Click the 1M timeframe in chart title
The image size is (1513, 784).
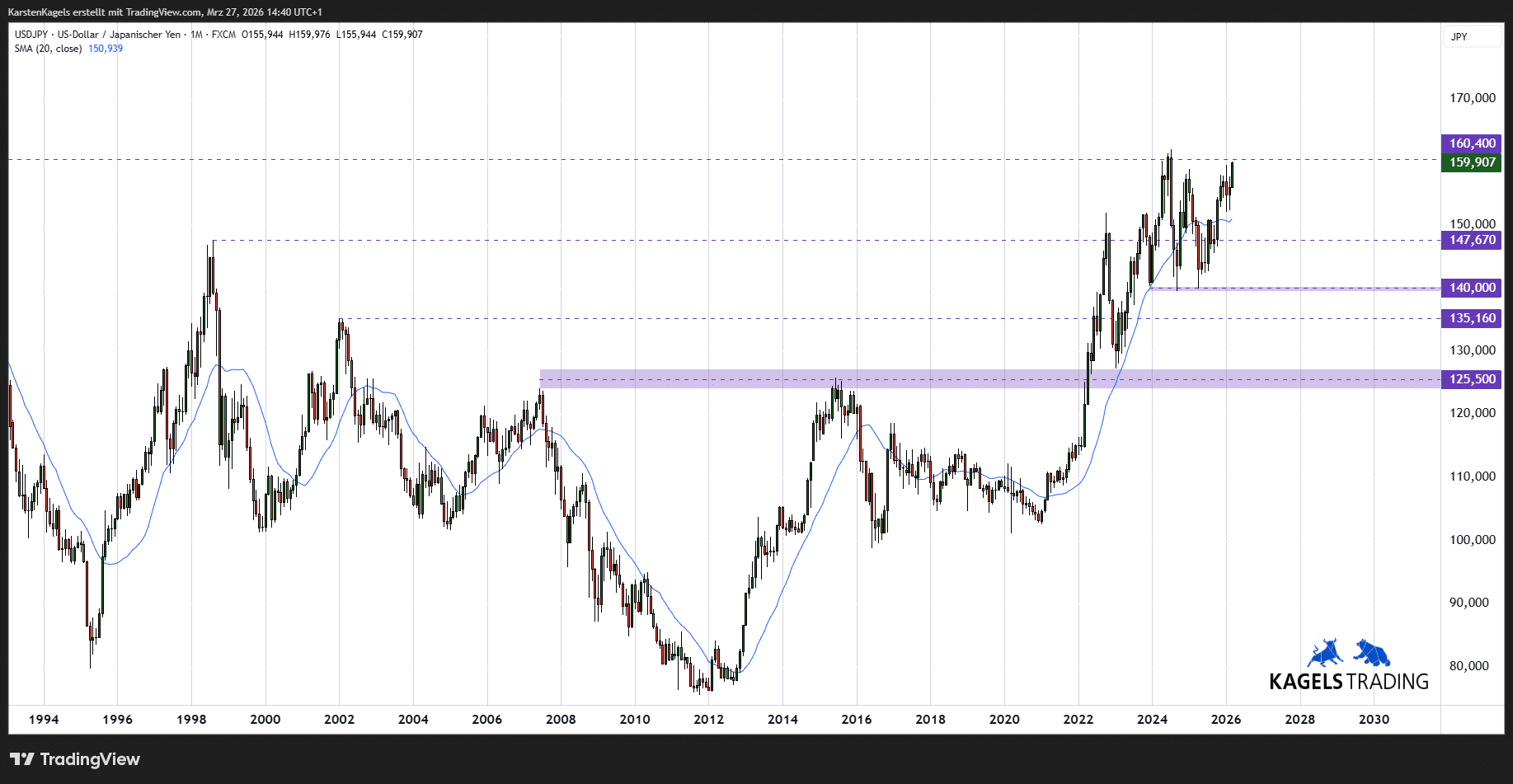click(196, 35)
